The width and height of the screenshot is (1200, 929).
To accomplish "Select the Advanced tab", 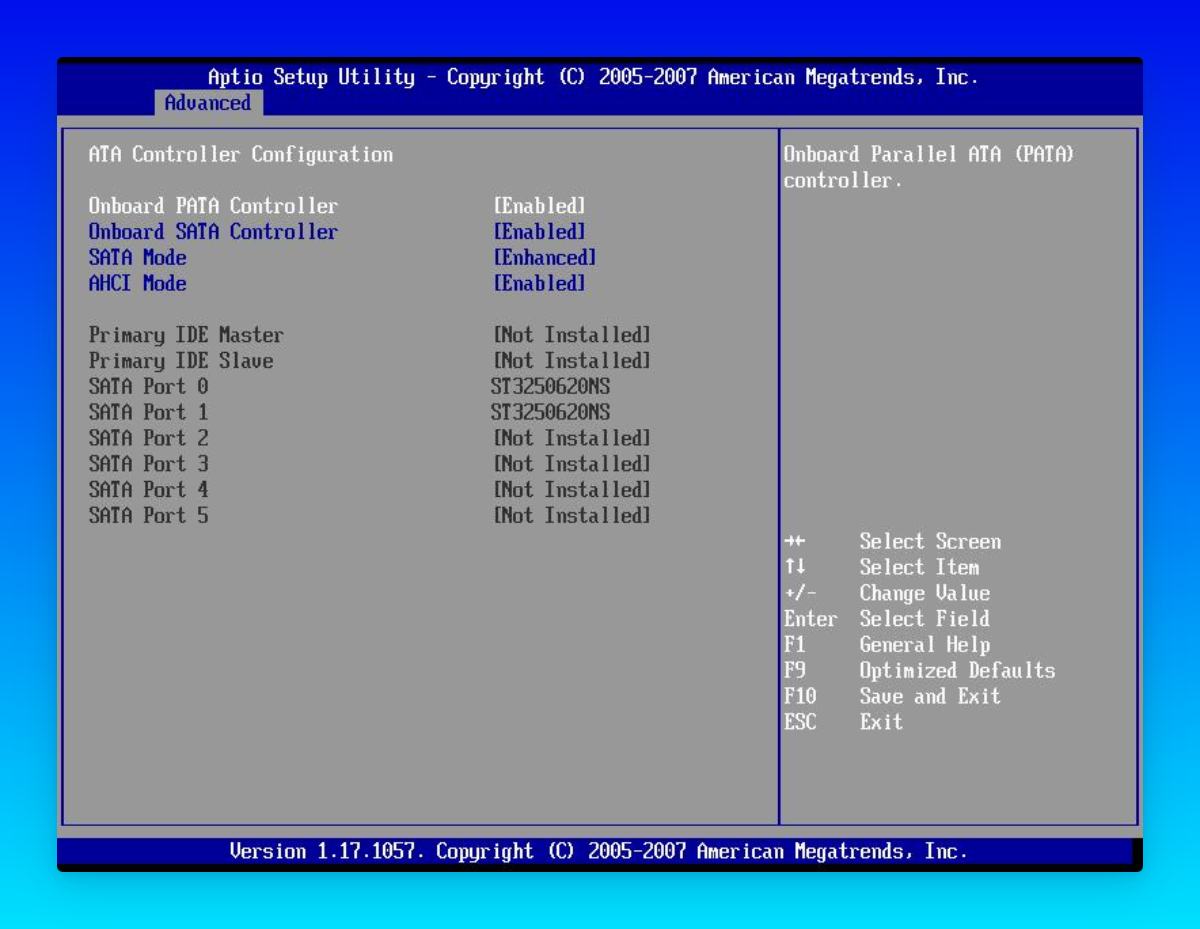I will (208, 103).
